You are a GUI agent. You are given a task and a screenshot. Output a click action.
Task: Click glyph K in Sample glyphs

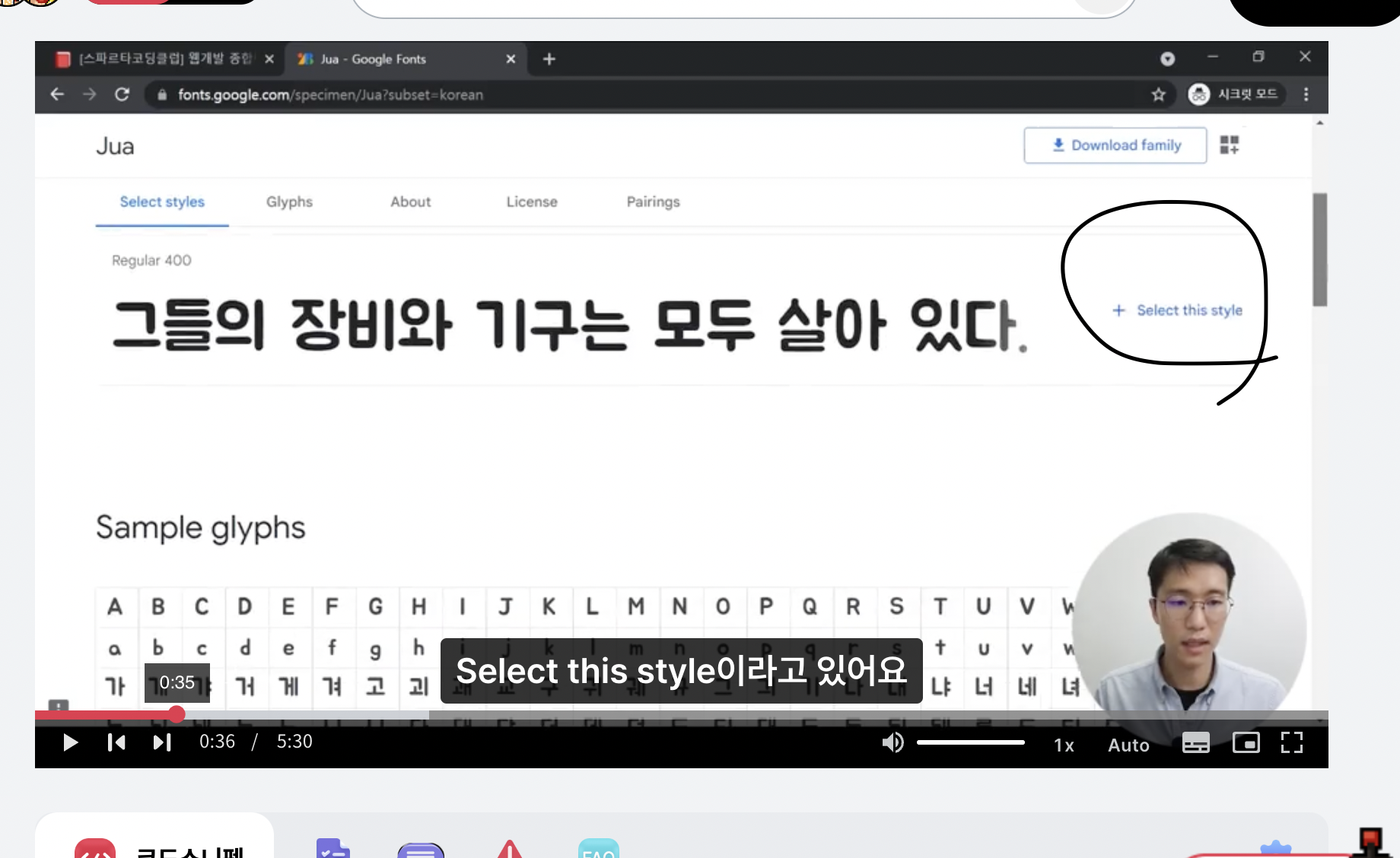point(549,606)
